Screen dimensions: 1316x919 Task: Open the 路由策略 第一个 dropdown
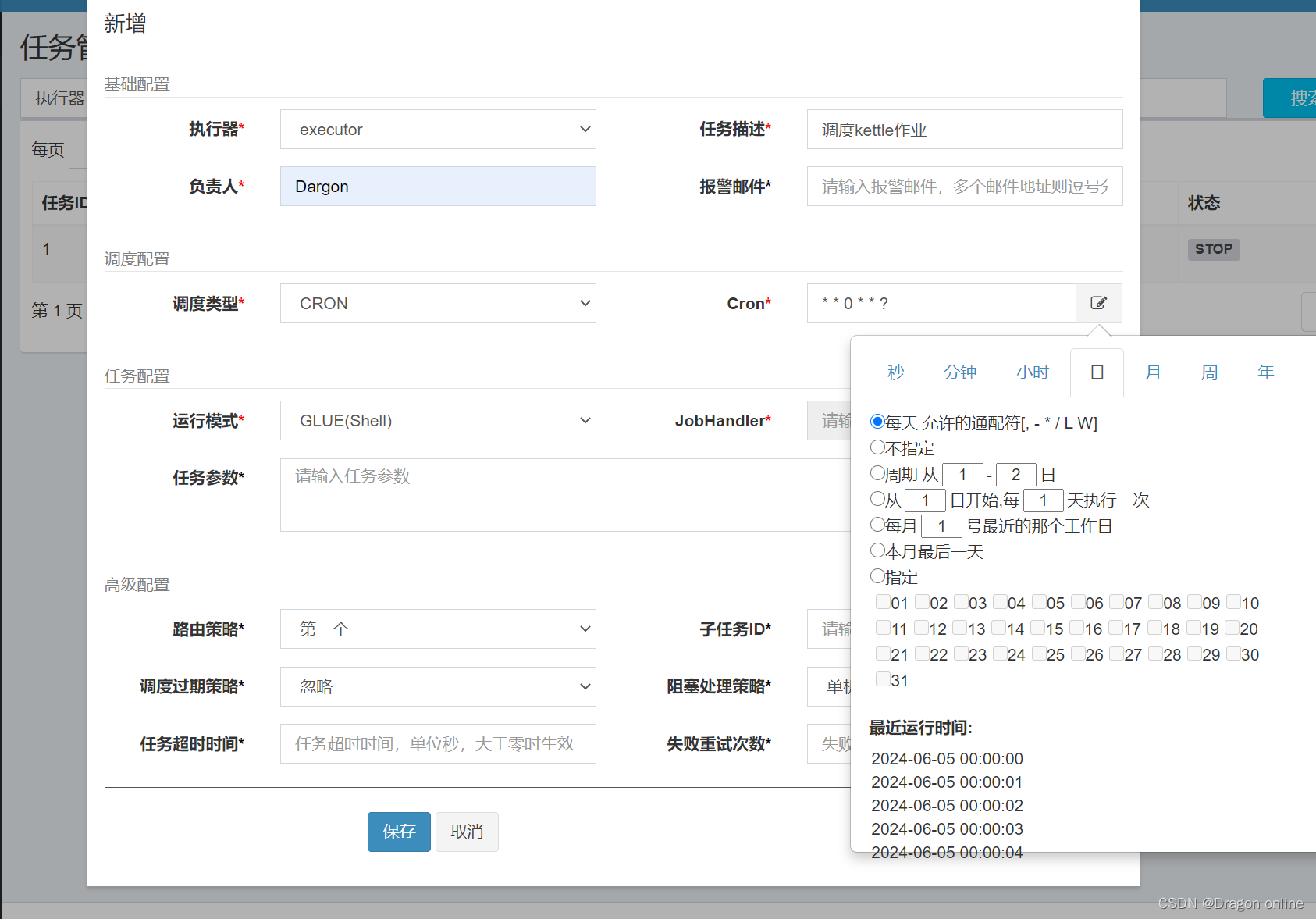(438, 629)
